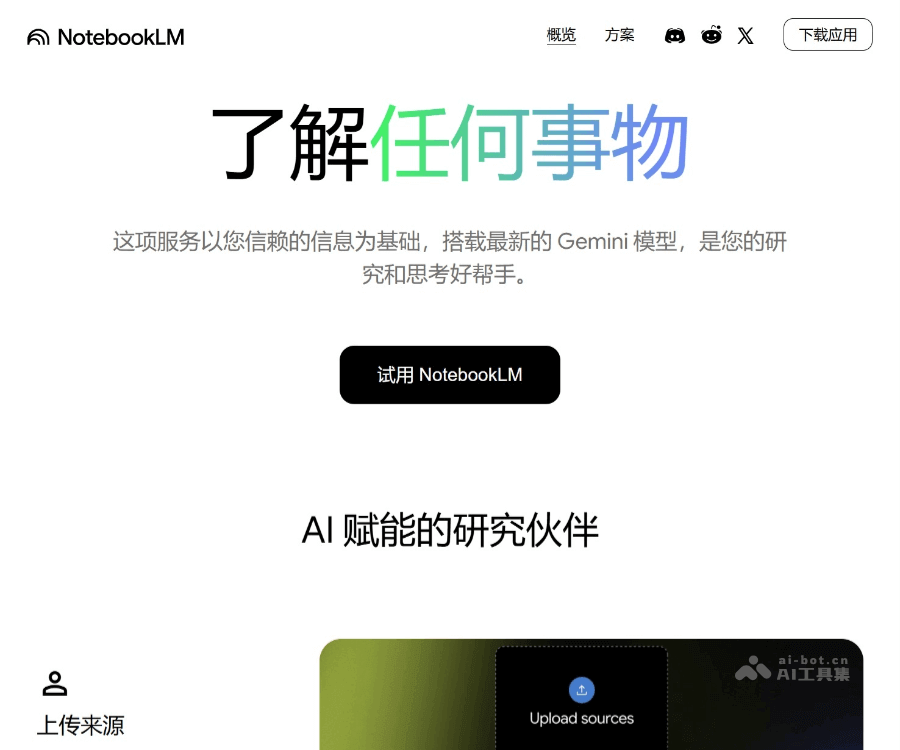
Task: Open the ai-bot.cn link in the watermark
Action: 812,661
